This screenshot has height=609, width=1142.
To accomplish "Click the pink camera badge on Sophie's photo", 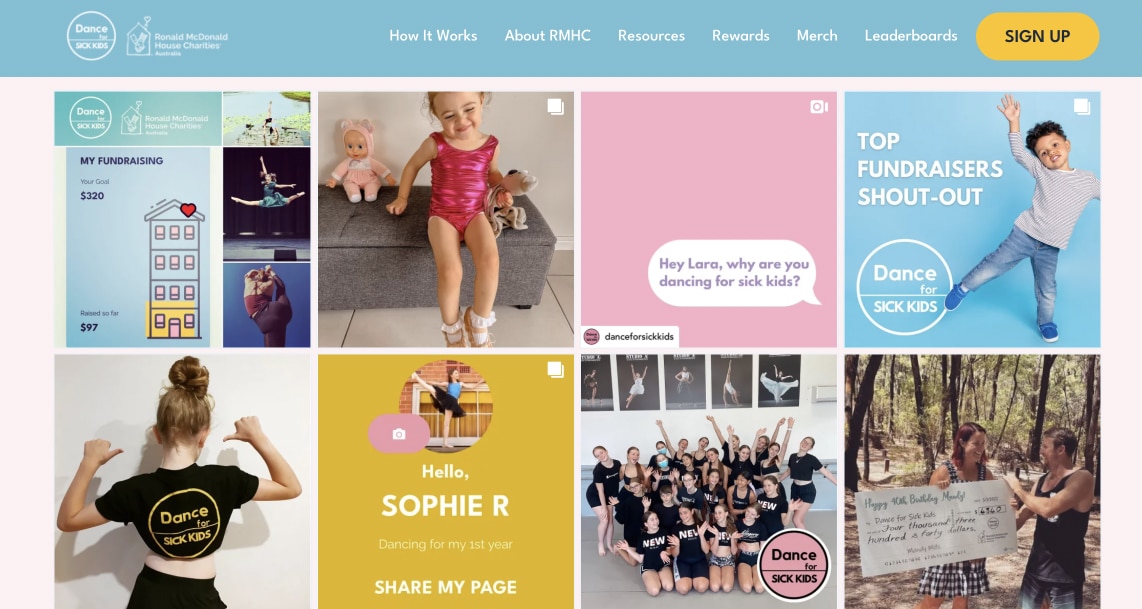I will [398, 434].
